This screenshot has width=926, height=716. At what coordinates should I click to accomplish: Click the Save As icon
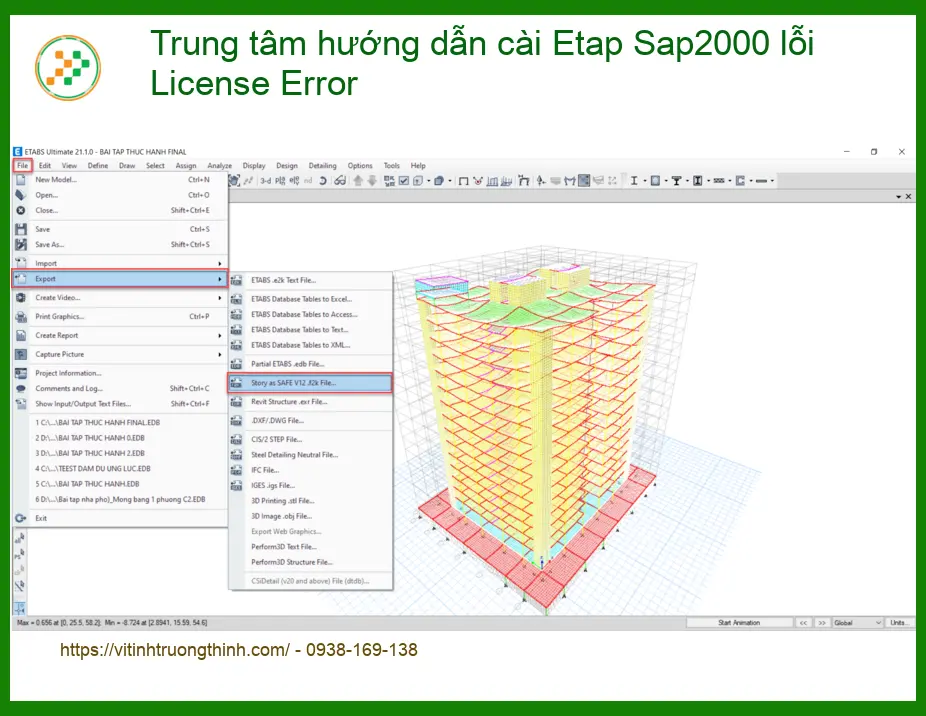(21, 245)
